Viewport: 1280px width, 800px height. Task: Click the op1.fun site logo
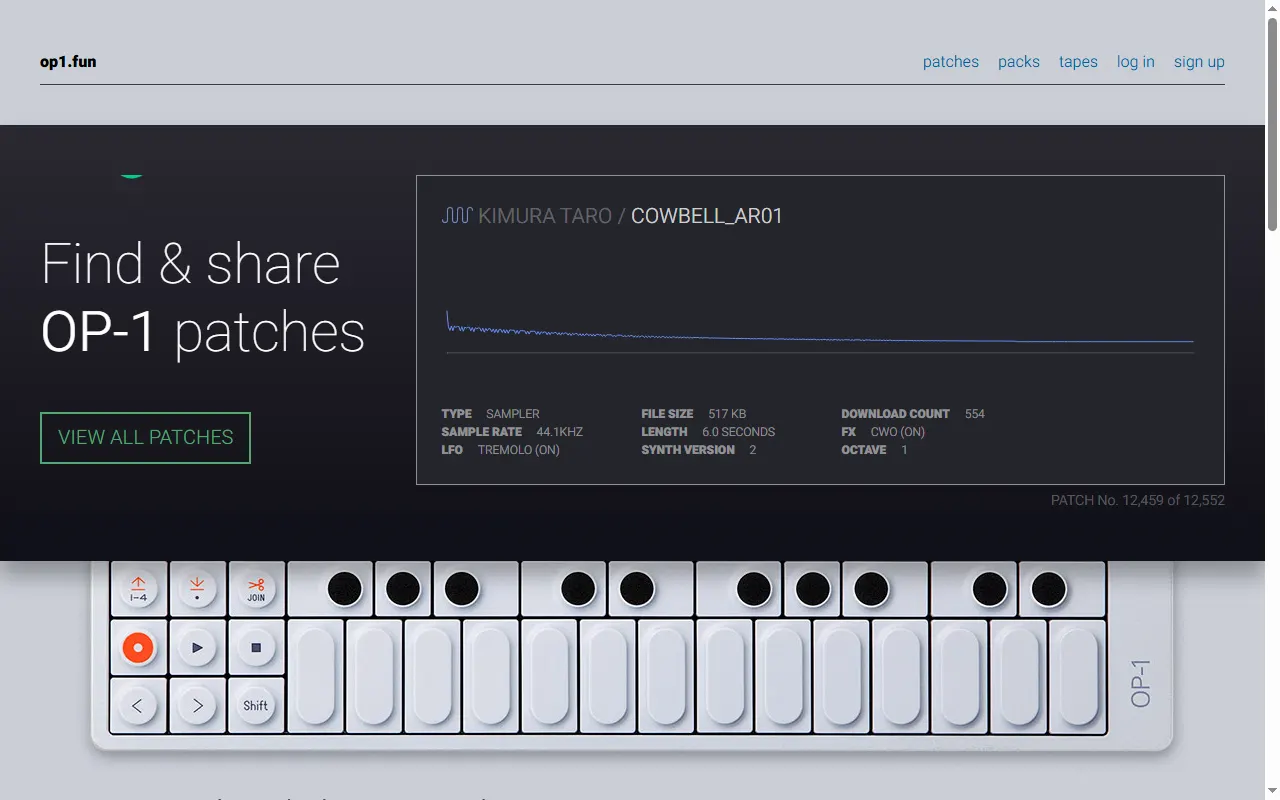pos(68,62)
